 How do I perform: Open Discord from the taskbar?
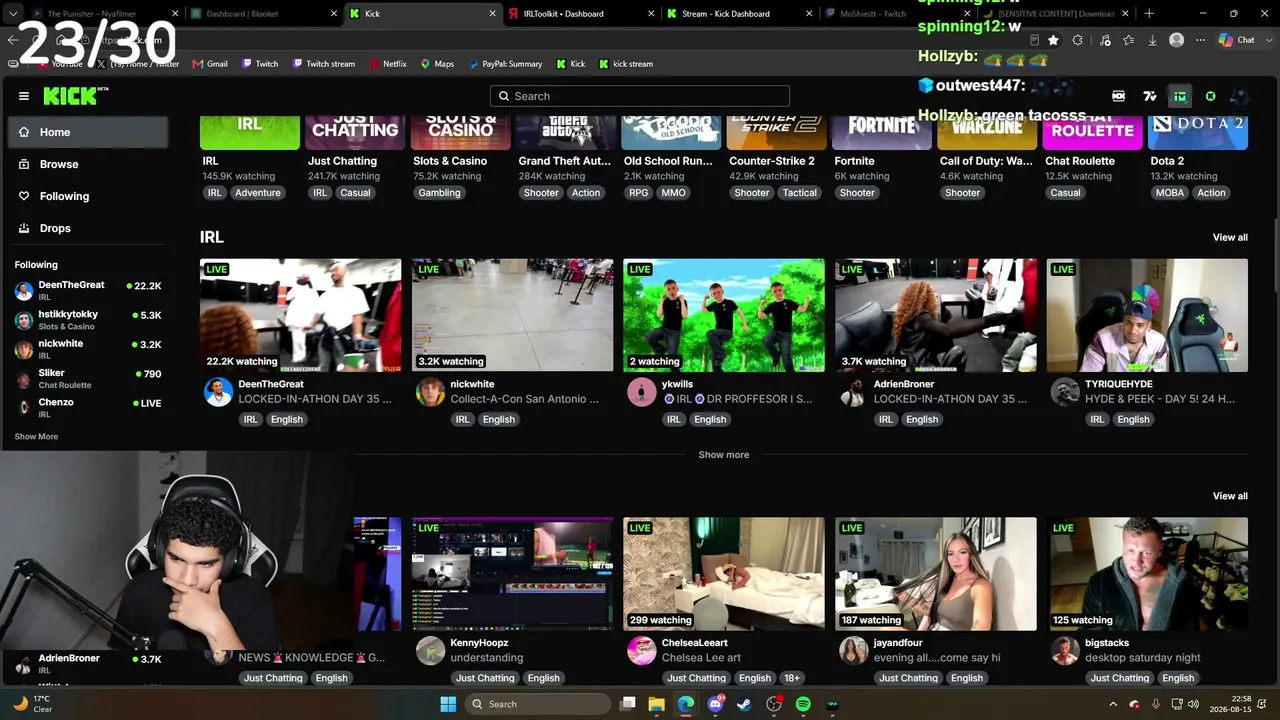715,704
